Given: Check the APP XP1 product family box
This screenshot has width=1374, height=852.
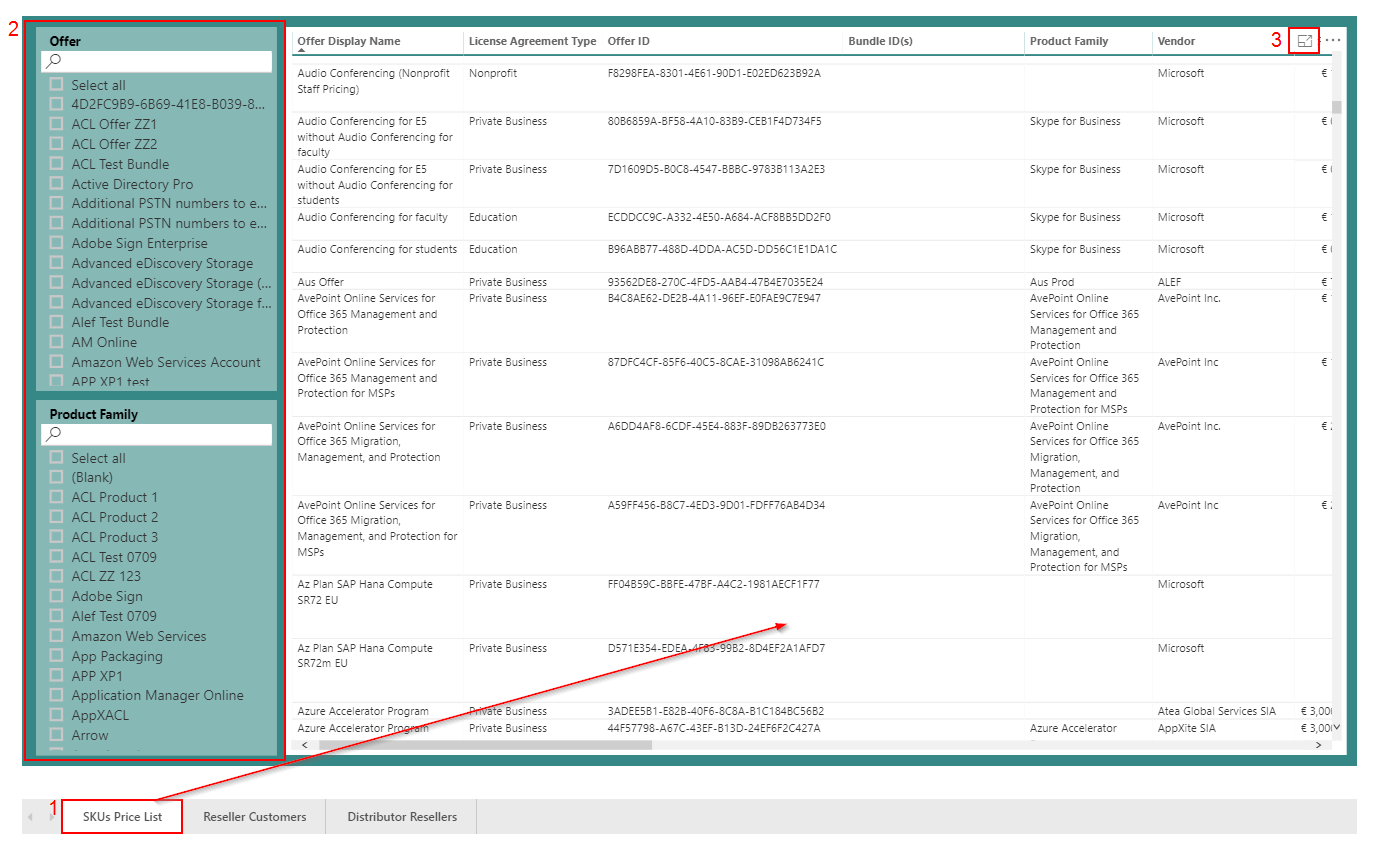Looking at the screenshot, I should point(56,676).
